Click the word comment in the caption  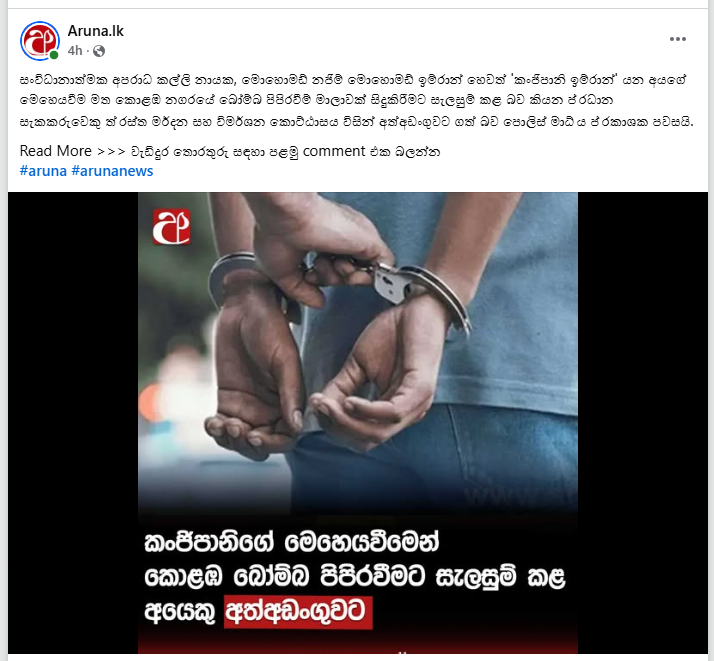(x=334, y=151)
